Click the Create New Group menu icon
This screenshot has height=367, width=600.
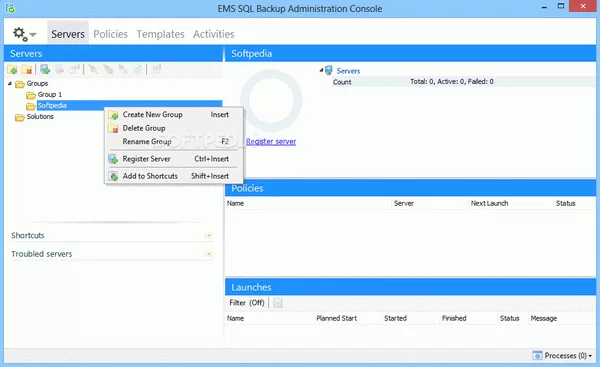113,115
